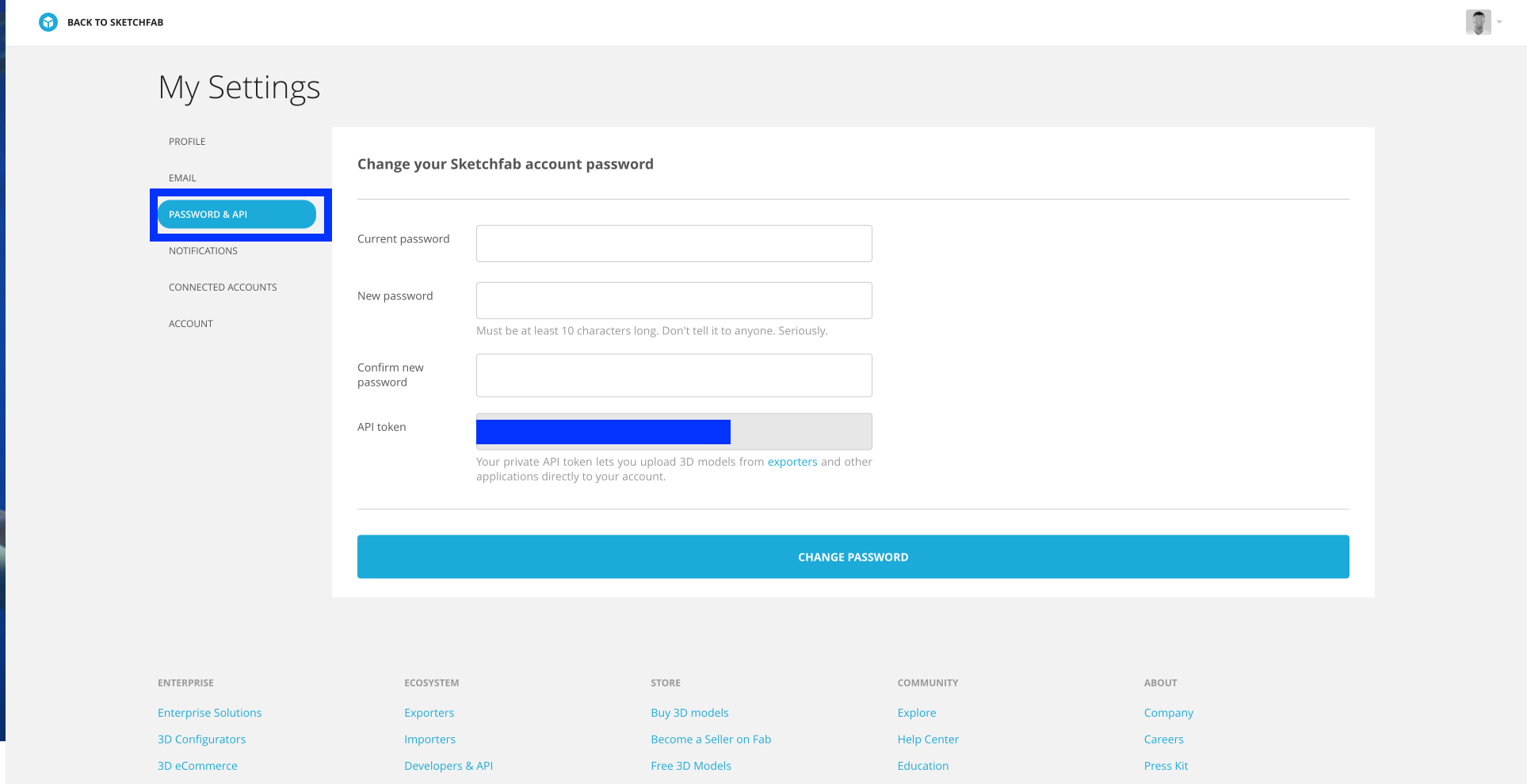Click the ABOUT footer heading
The width and height of the screenshot is (1527, 784).
click(1161, 683)
